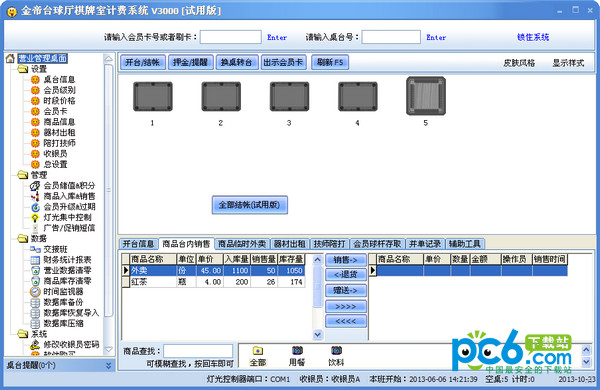Switch to the 会员球杆存取 tab
Screen dimensions: 600x390
pyautogui.click(x=377, y=244)
